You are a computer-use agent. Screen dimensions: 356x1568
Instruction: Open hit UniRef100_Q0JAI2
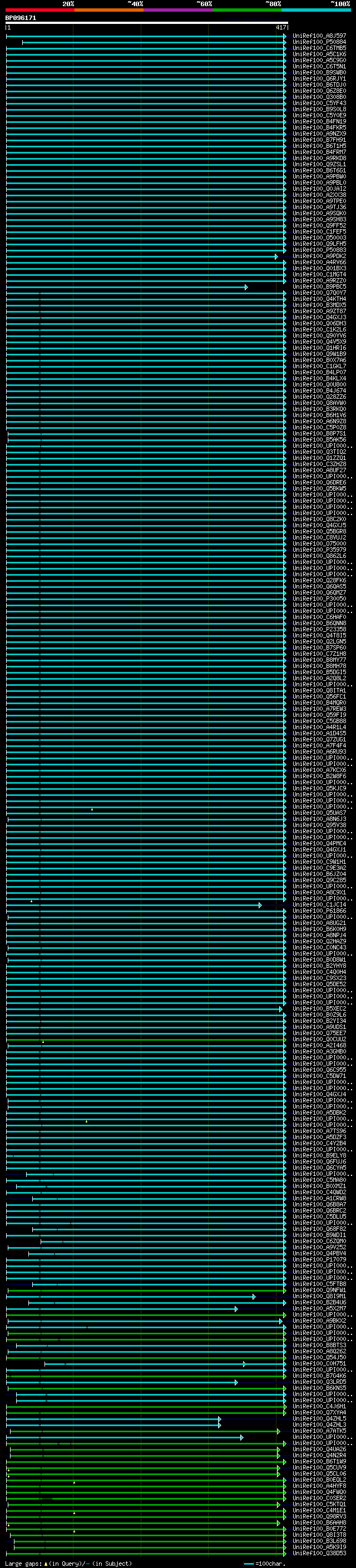point(319,189)
